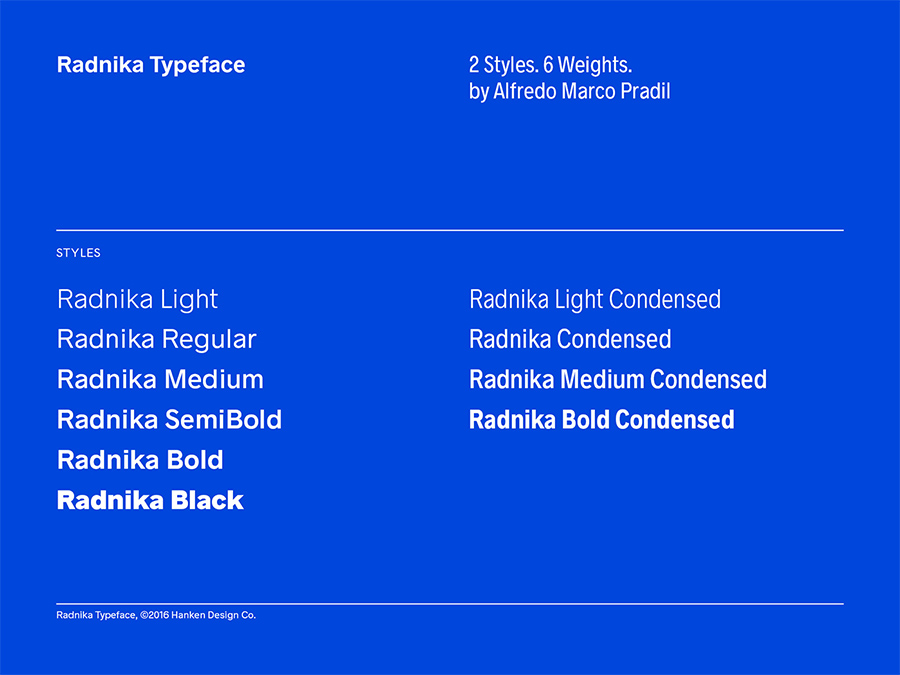Viewport: 900px width, 675px height.
Task: Click the Radnika Typeface heading
Action: pyautogui.click(x=151, y=65)
